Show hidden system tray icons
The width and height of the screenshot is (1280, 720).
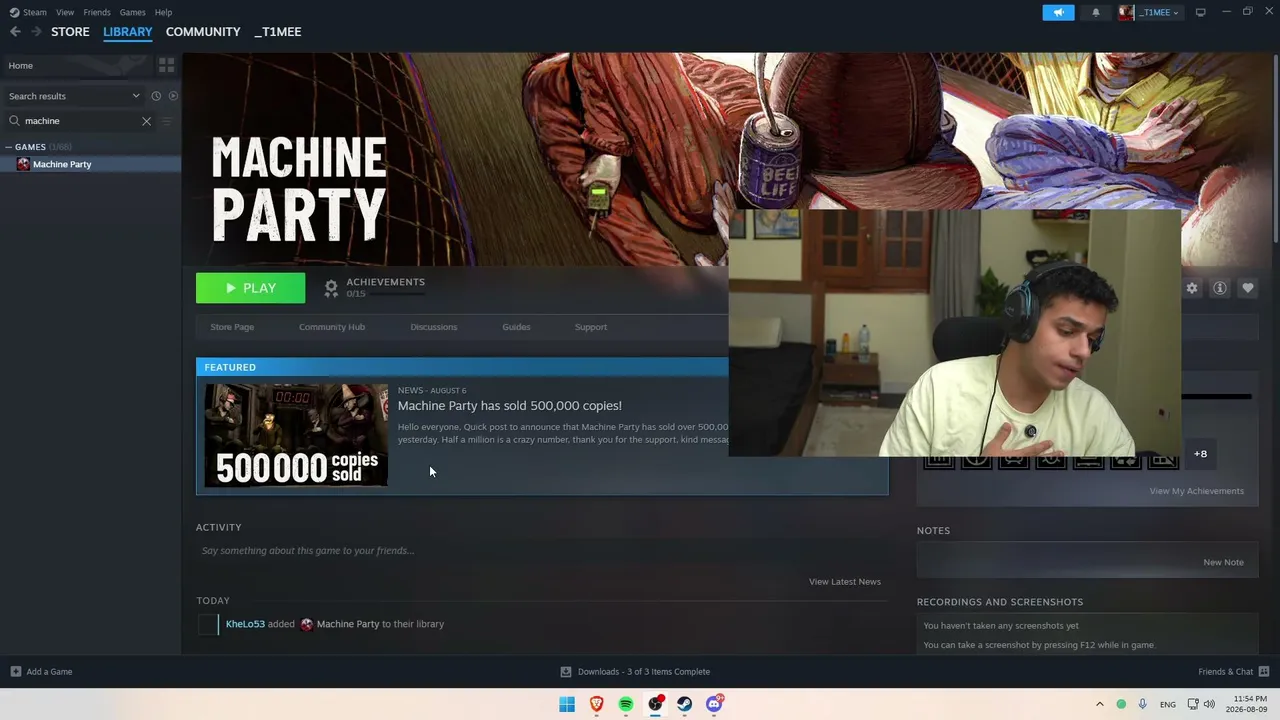pyautogui.click(x=1100, y=704)
